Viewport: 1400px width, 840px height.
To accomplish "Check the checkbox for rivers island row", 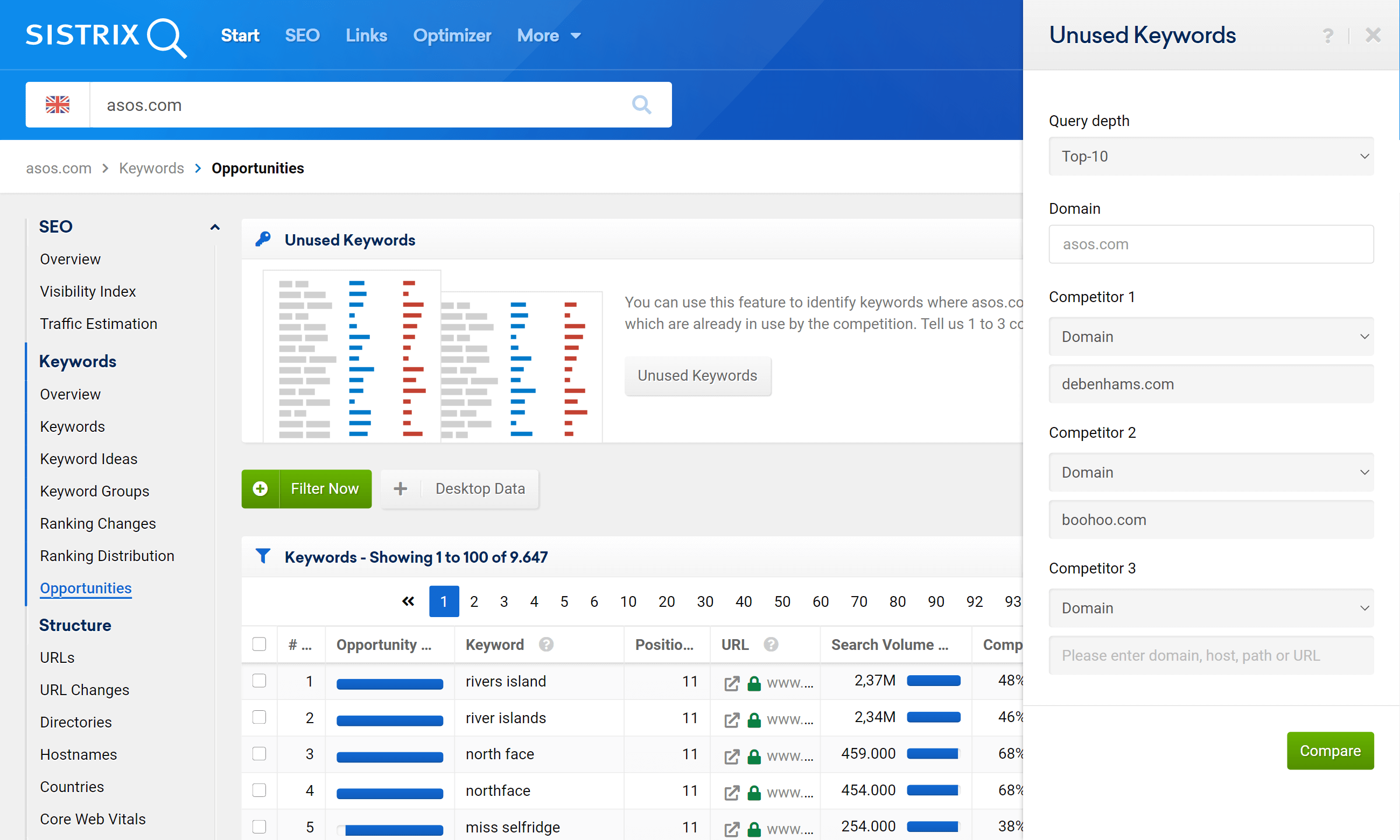I will [x=259, y=681].
